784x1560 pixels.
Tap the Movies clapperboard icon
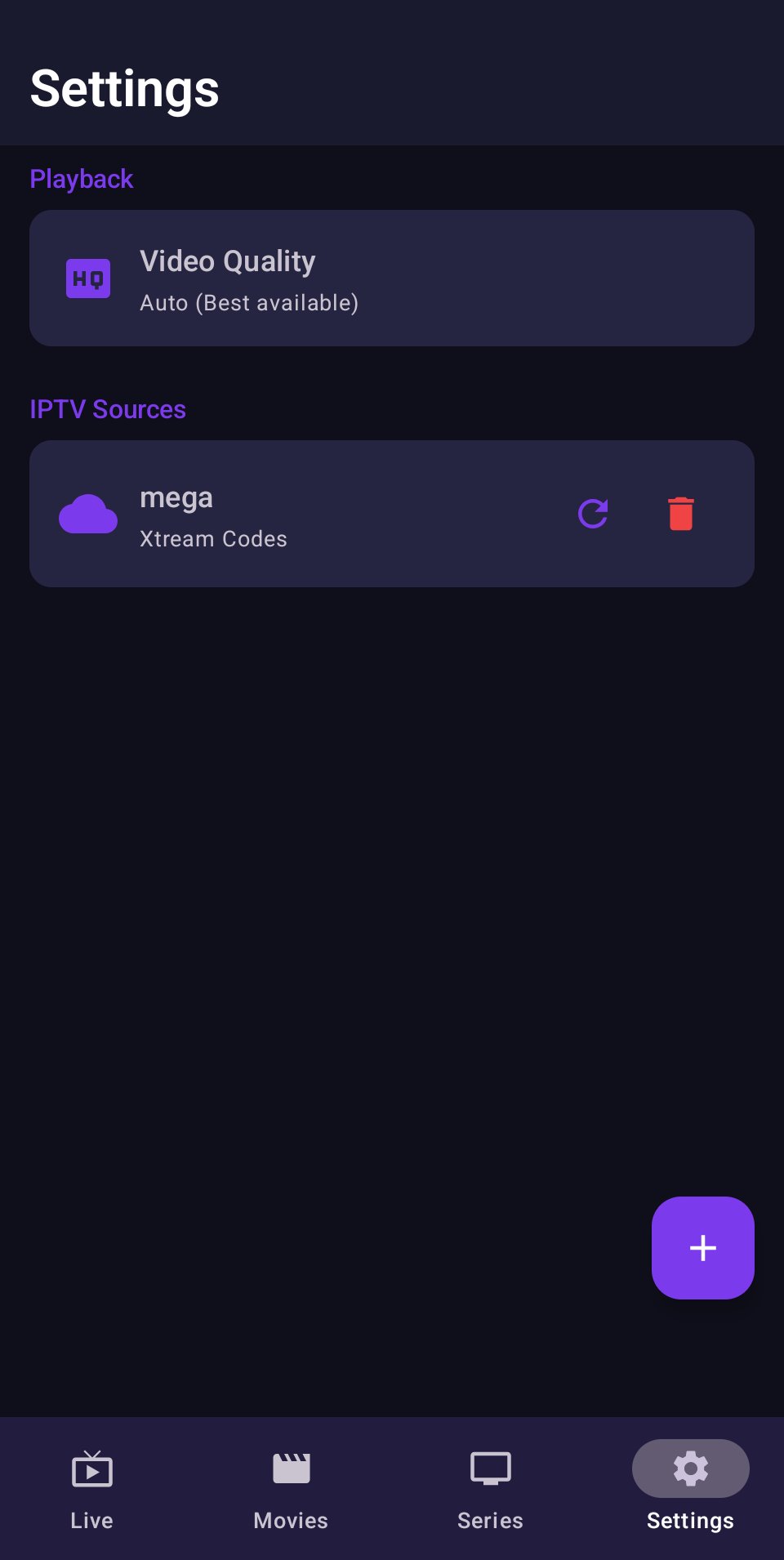(291, 1469)
